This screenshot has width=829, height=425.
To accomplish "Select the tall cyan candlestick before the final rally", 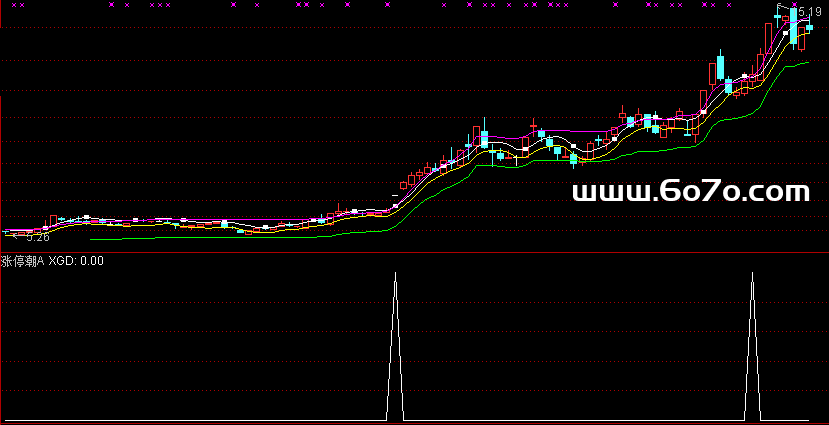I will point(720,68).
